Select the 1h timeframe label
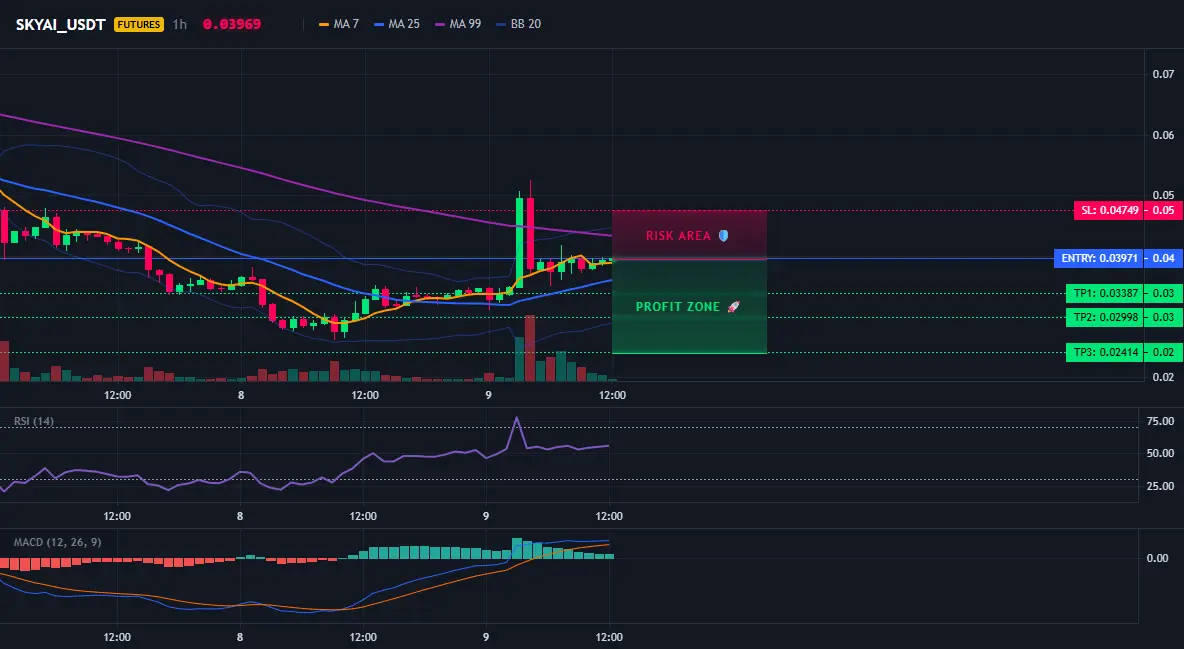The width and height of the screenshot is (1184, 649). tap(180, 24)
